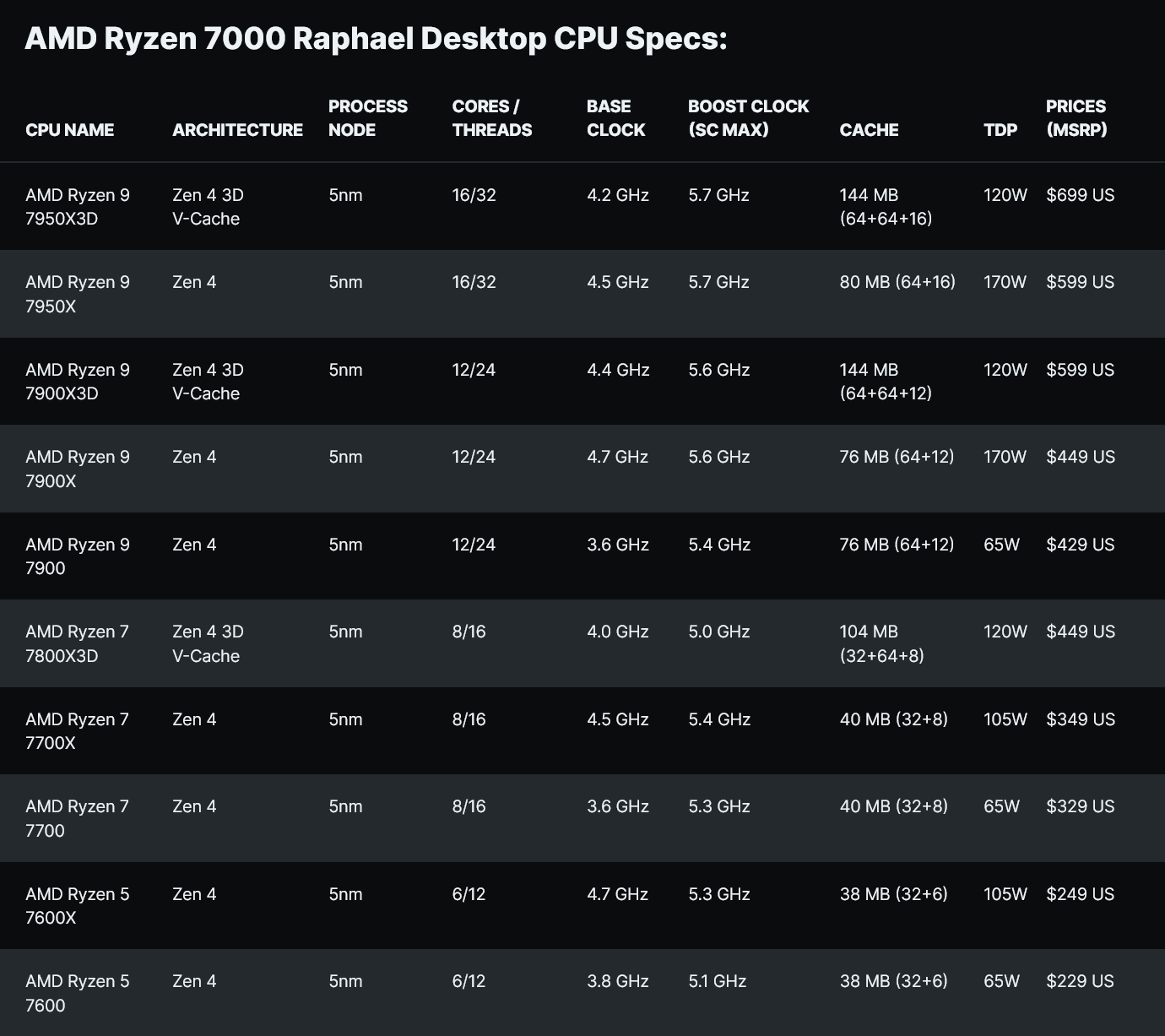This screenshot has width=1165, height=1036.
Task: Select the AMD Ryzen 9 7950X name cell
Action: pyautogui.click(x=78, y=294)
